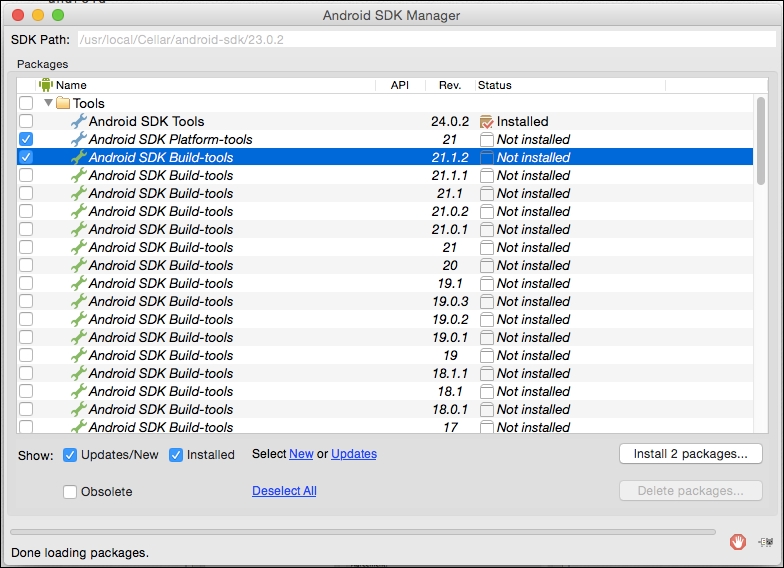Enable the Obsolete filter checkbox

70,492
